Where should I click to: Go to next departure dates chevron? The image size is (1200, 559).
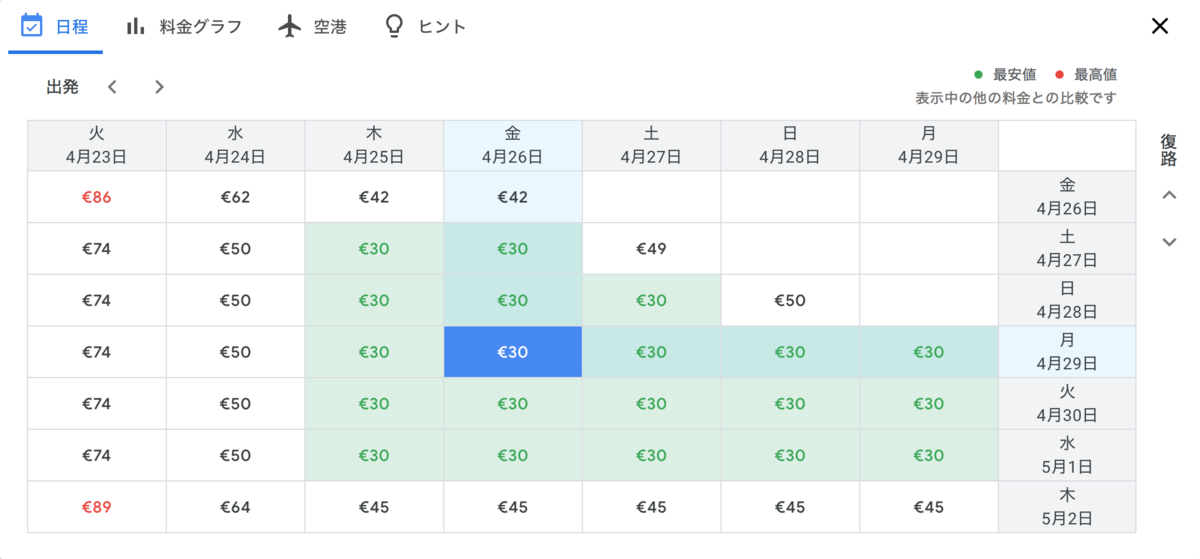159,87
